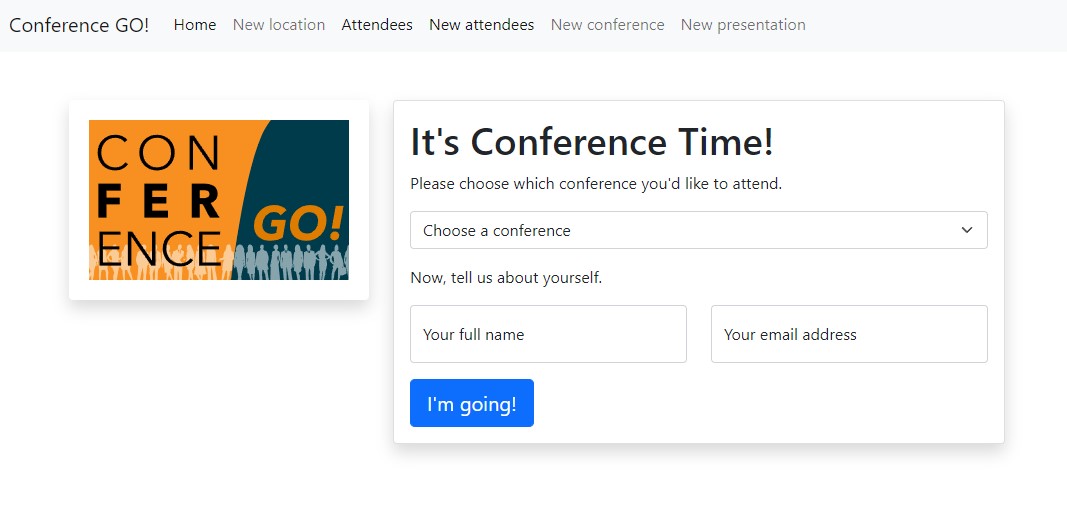The height and width of the screenshot is (517, 1067).
Task: Click the 'Please choose which conference' text
Action: [596, 184]
